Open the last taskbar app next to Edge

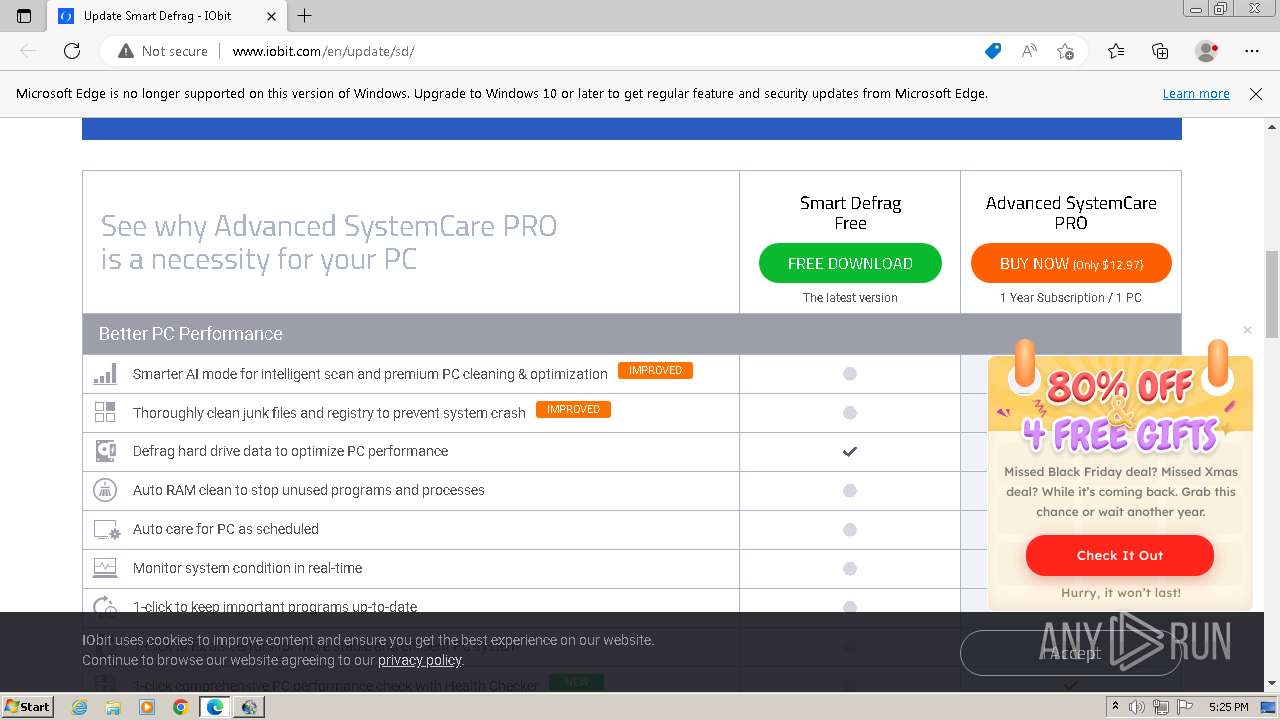pos(249,707)
